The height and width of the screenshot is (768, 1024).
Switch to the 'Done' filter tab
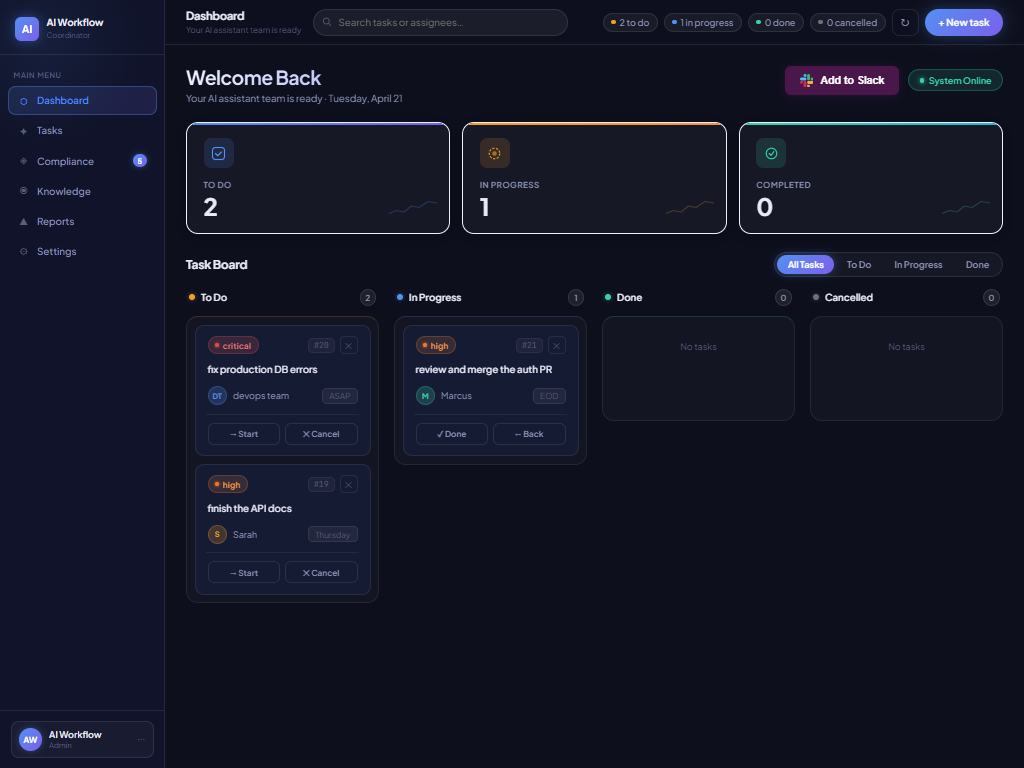tap(977, 264)
